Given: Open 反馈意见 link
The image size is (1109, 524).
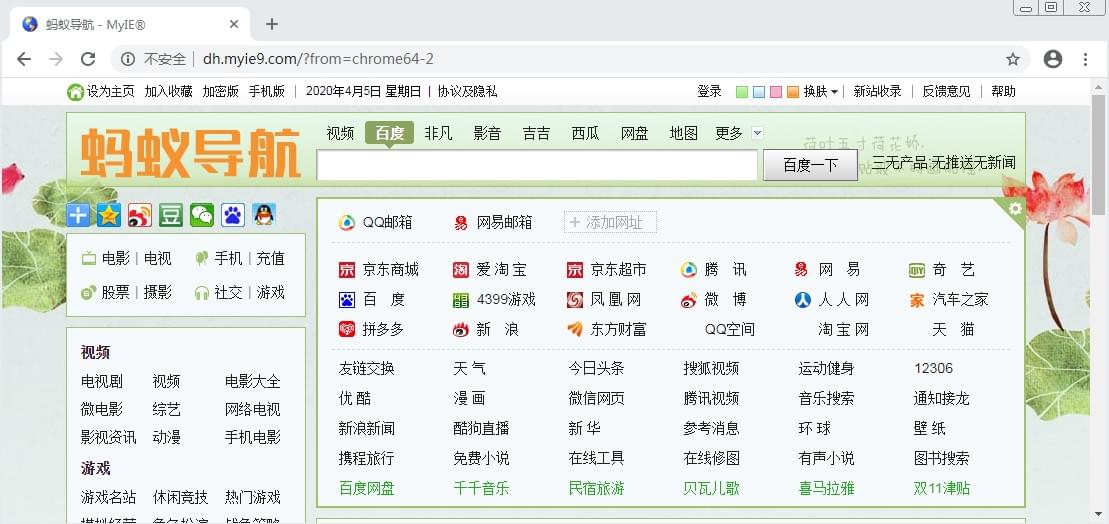Looking at the screenshot, I should (946, 92).
